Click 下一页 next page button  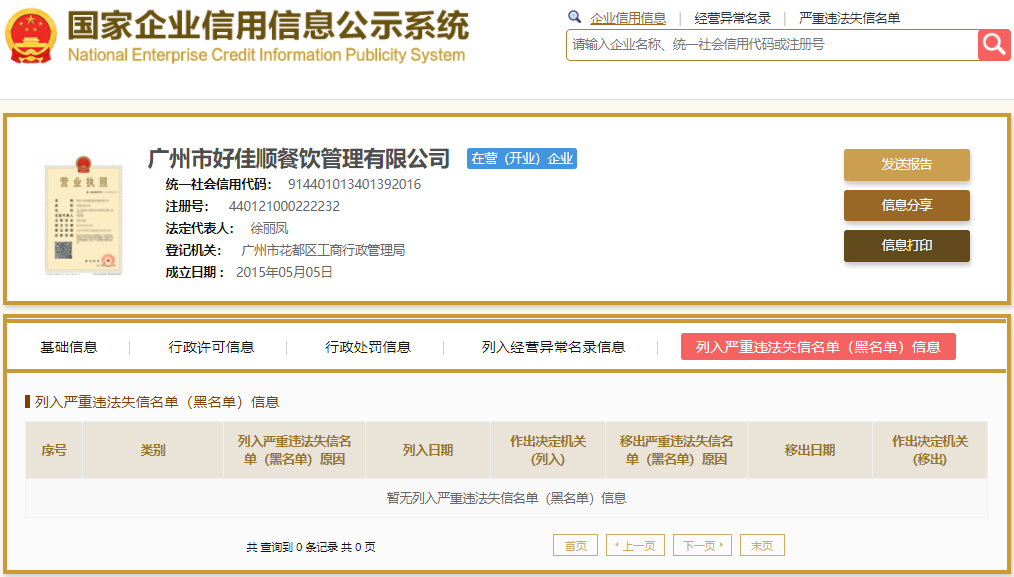click(x=702, y=545)
